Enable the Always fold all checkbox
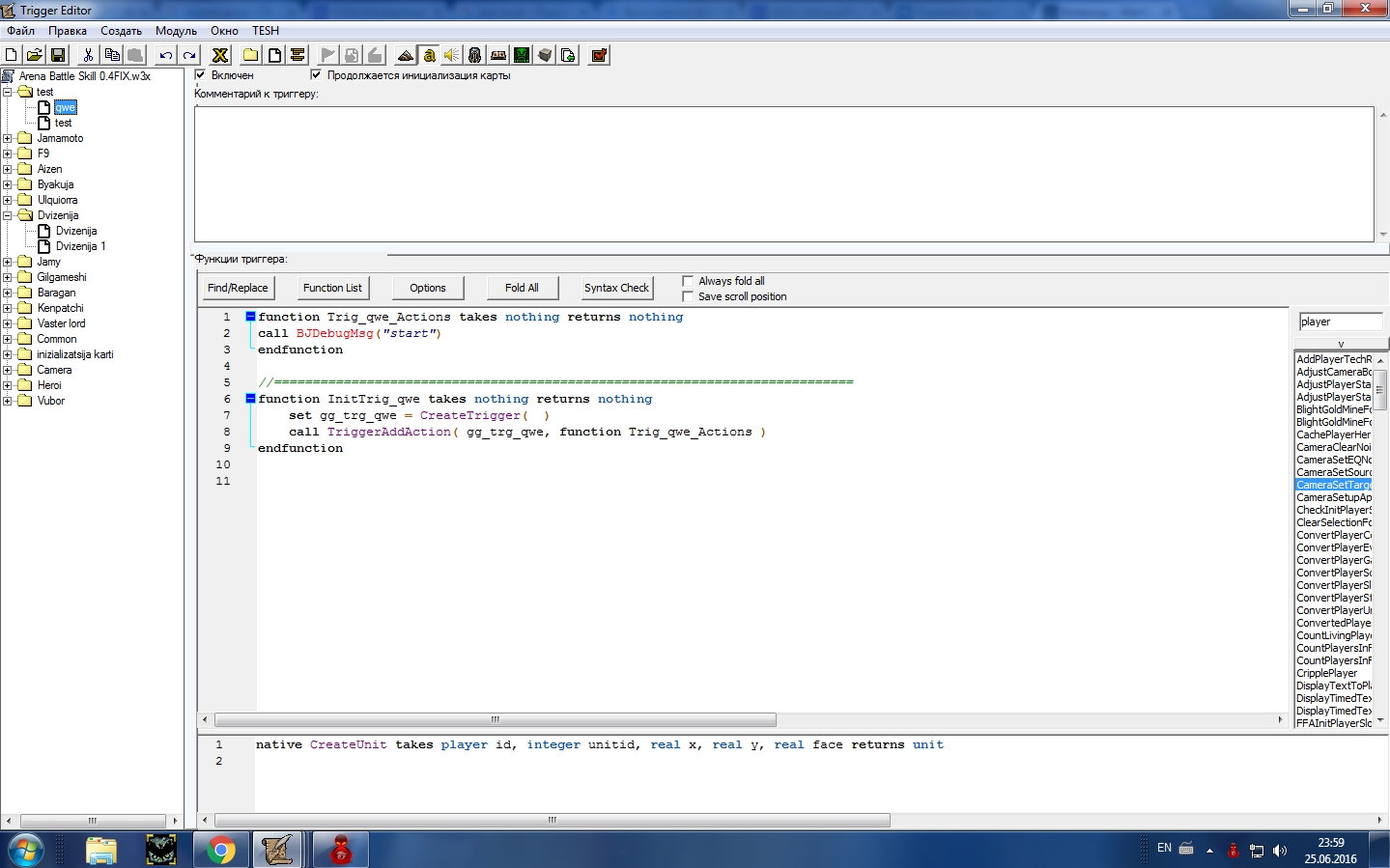Viewport: 1390px width, 868px height. point(688,281)
